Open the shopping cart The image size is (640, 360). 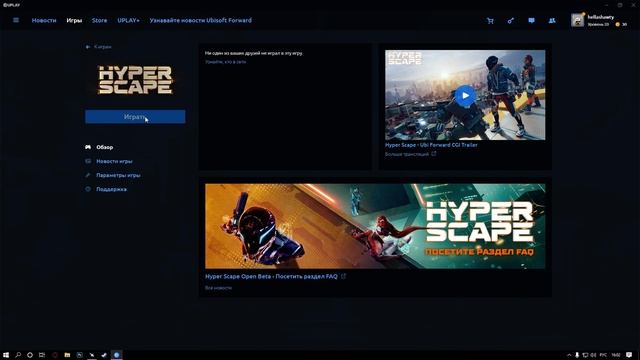490,20
